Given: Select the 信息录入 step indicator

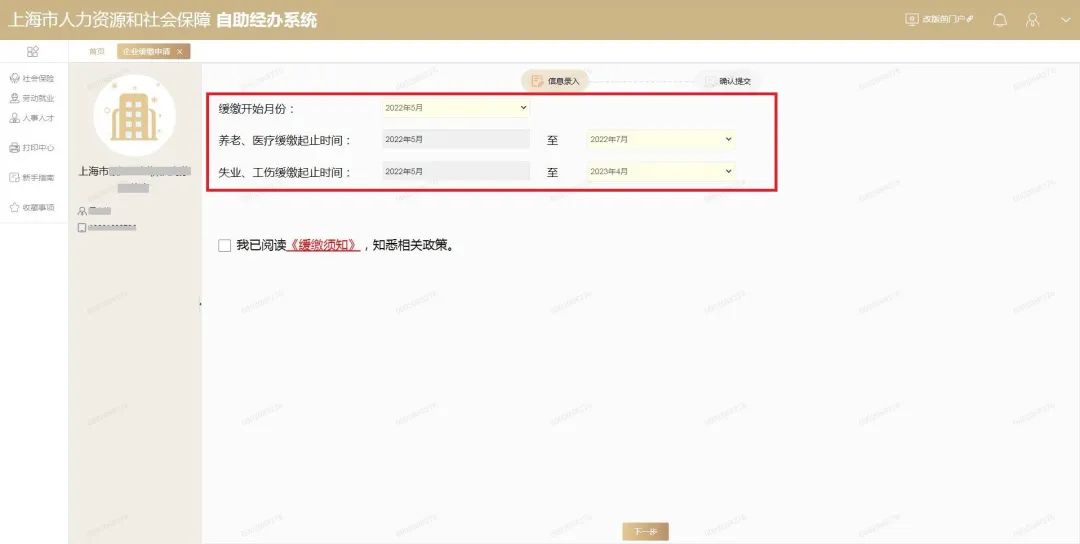Looking at the screenshot, I should 555,81.
